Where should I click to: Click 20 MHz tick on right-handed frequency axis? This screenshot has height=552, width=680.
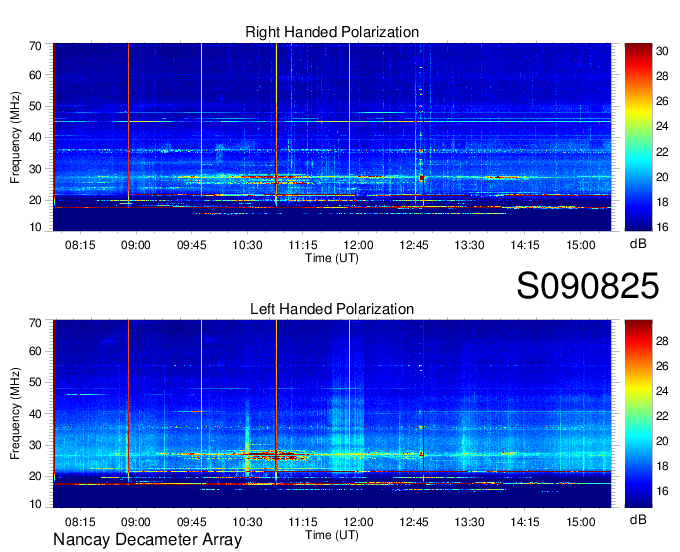(x=35, y=200)
